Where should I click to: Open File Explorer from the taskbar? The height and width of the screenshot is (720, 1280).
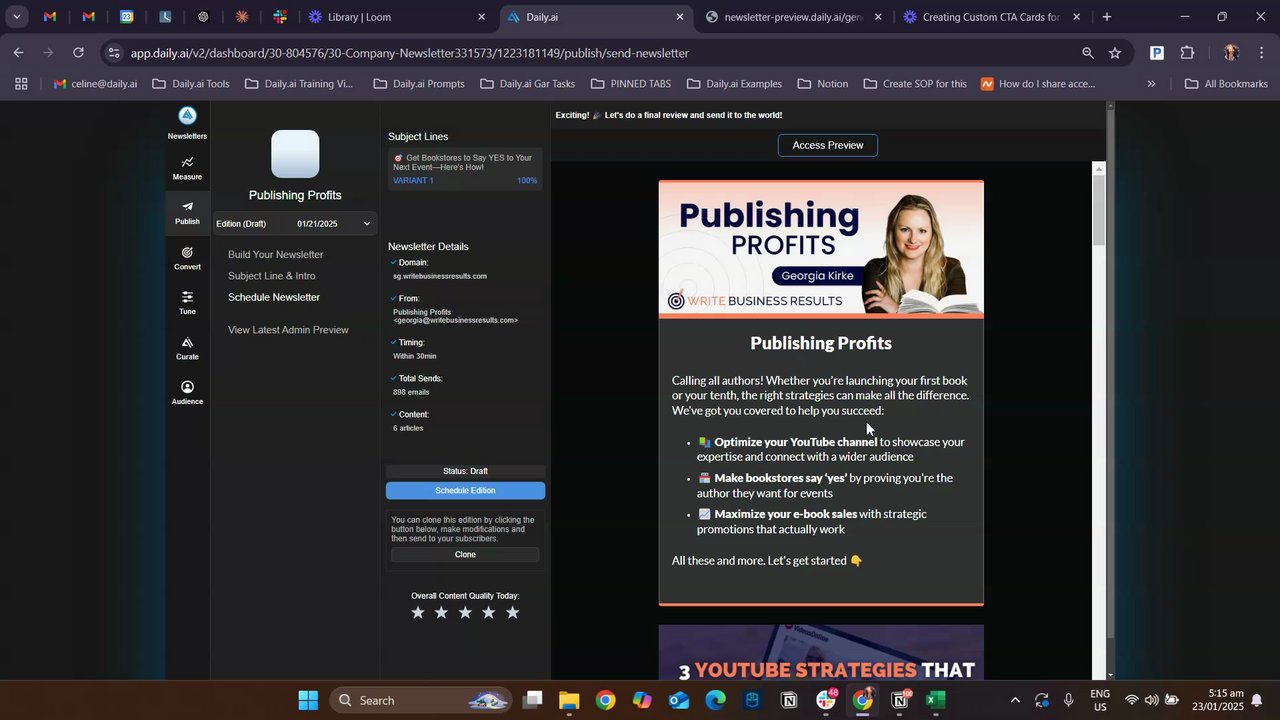tap(569, 700)
